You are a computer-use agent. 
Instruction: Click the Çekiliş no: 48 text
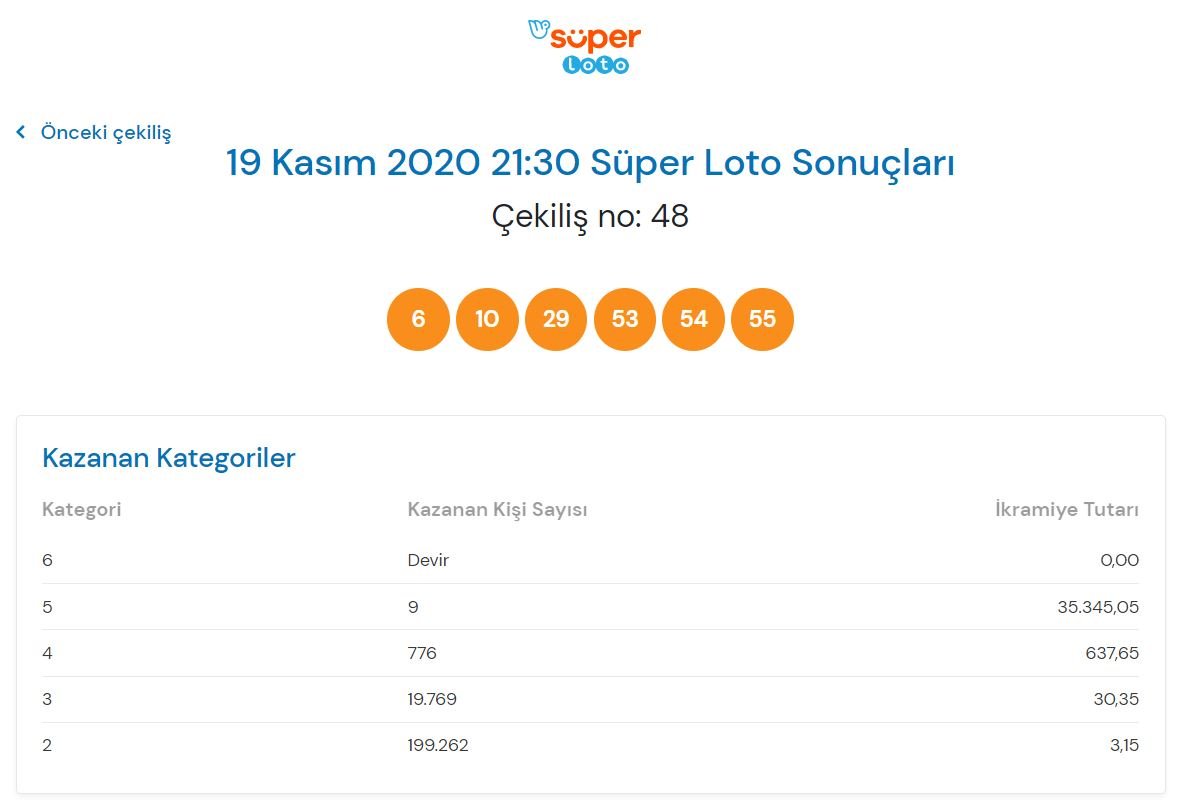[590, 216]
